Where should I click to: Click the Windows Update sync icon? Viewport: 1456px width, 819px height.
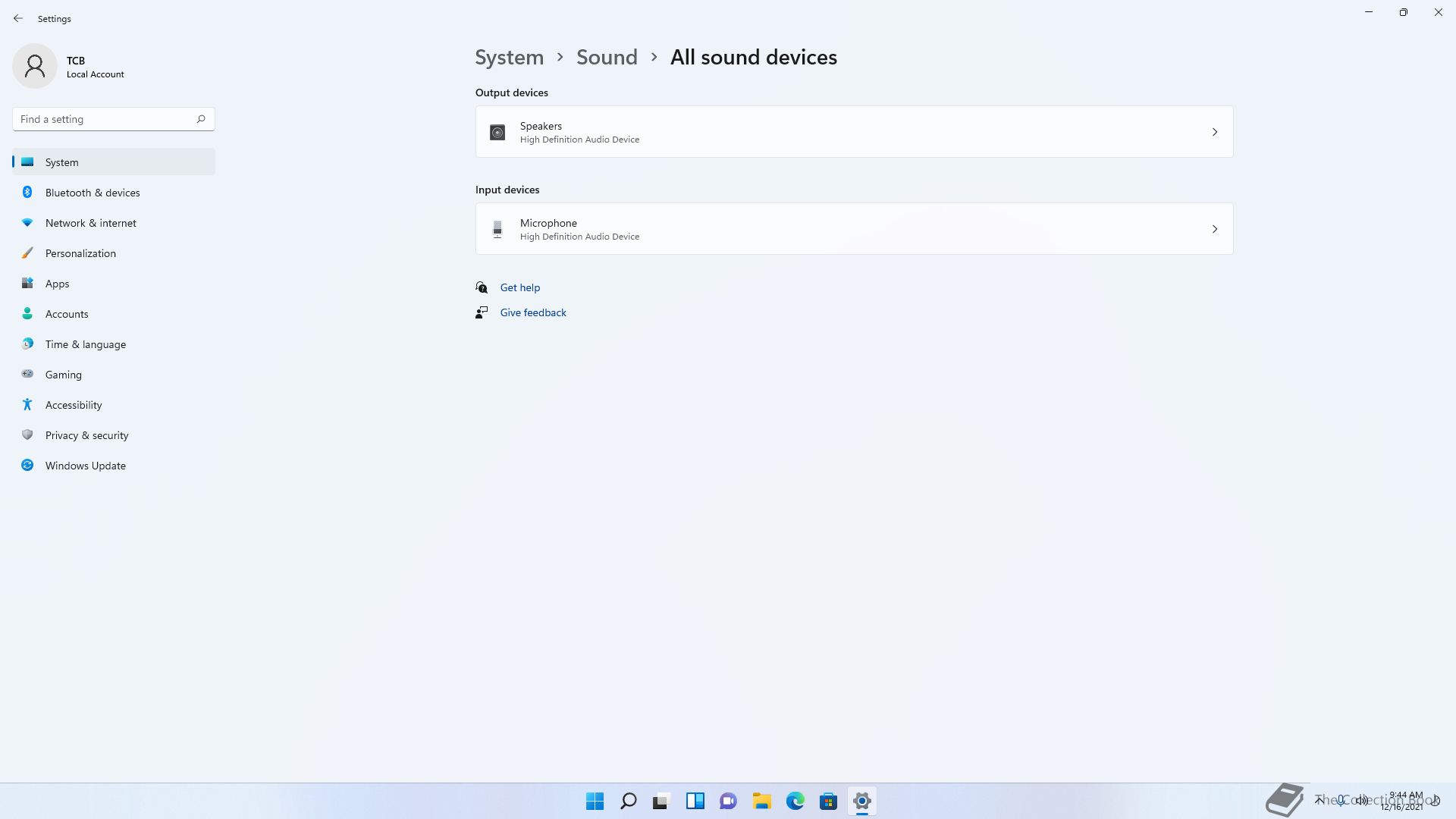point(27,465)
